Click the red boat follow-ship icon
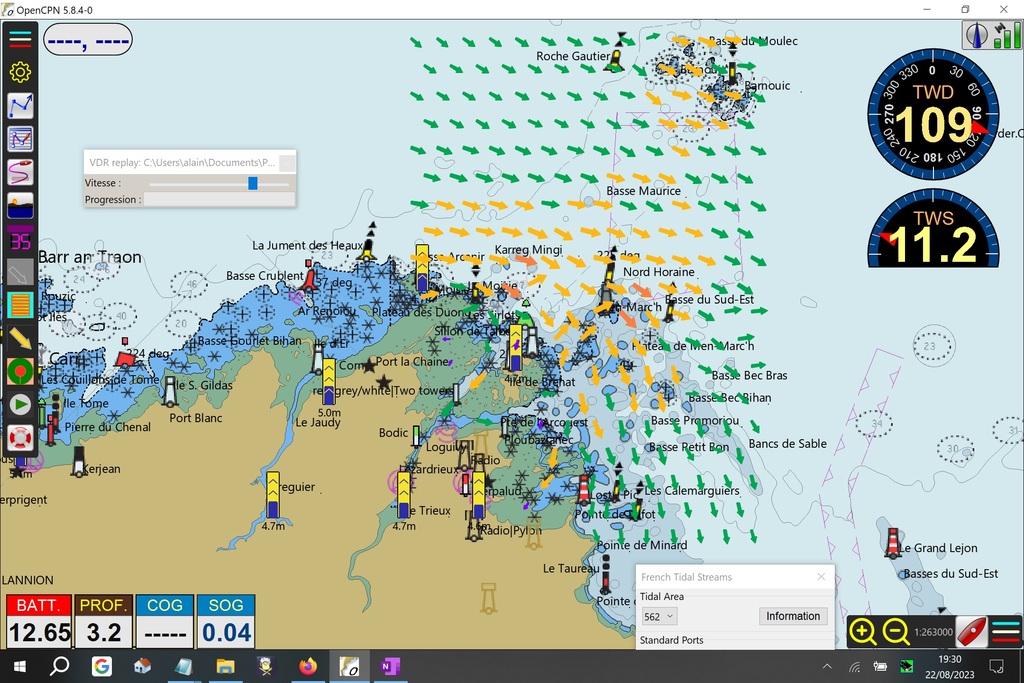 (971, 631)
